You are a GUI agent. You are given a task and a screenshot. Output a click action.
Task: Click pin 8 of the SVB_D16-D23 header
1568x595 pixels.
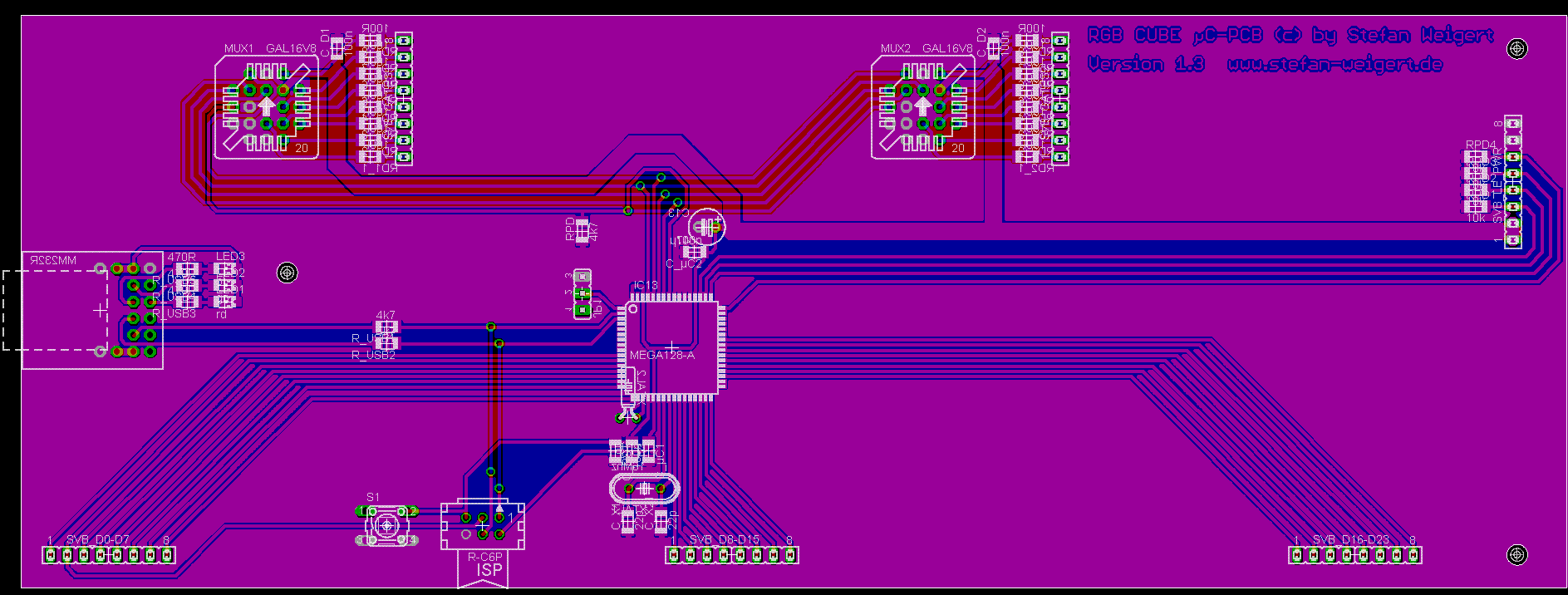1413,554
